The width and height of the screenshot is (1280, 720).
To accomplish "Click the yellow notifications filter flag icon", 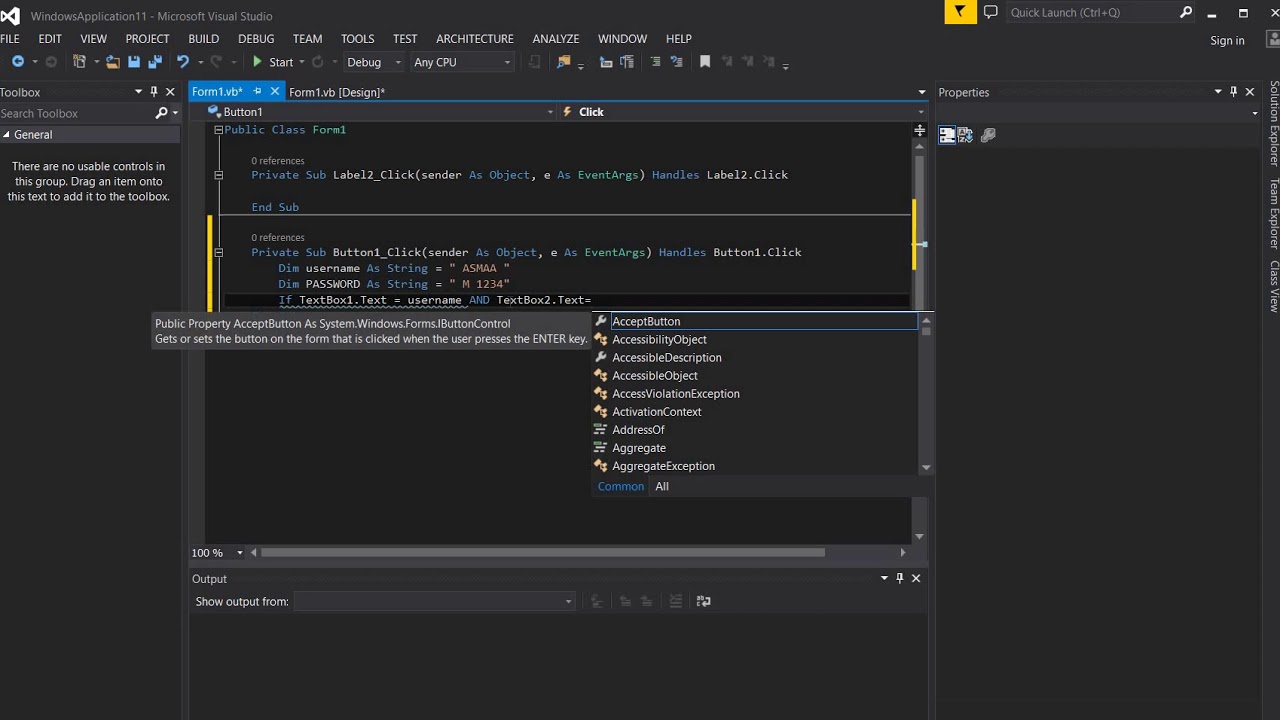I will [x=960, y=12].
